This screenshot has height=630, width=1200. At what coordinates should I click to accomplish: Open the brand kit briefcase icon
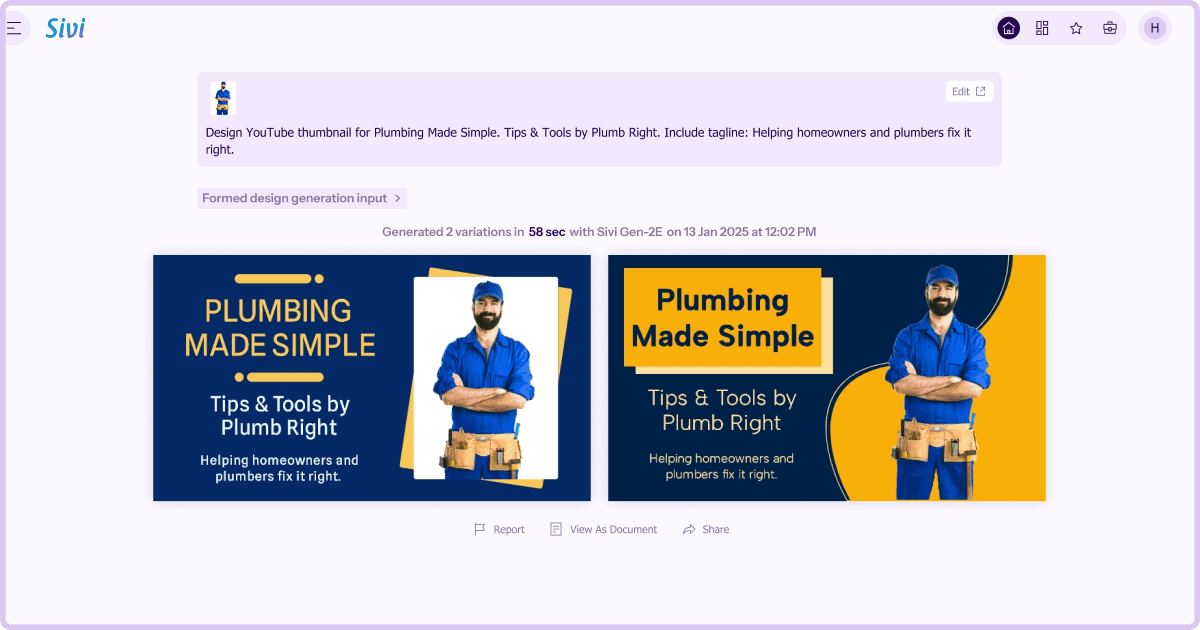click(1110, 28)
